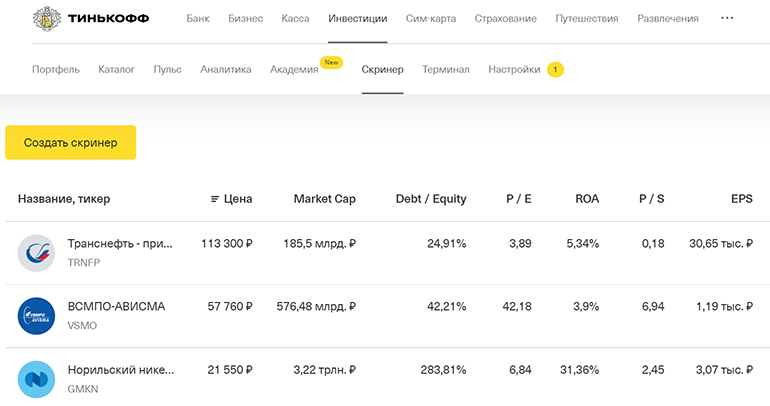Open the Сим-карта section
The height and width of the screenshot is (406, 770).
(431, 19)
